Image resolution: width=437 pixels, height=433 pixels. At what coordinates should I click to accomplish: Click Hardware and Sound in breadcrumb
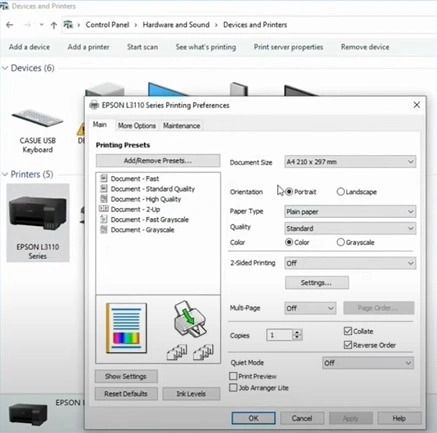click(176, 25)
